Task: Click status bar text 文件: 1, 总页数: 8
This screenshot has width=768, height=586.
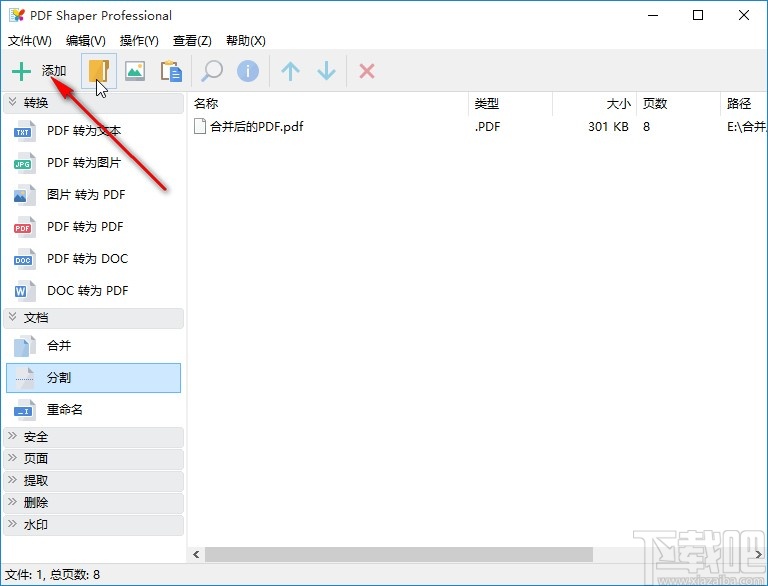Action: [52, 574]
